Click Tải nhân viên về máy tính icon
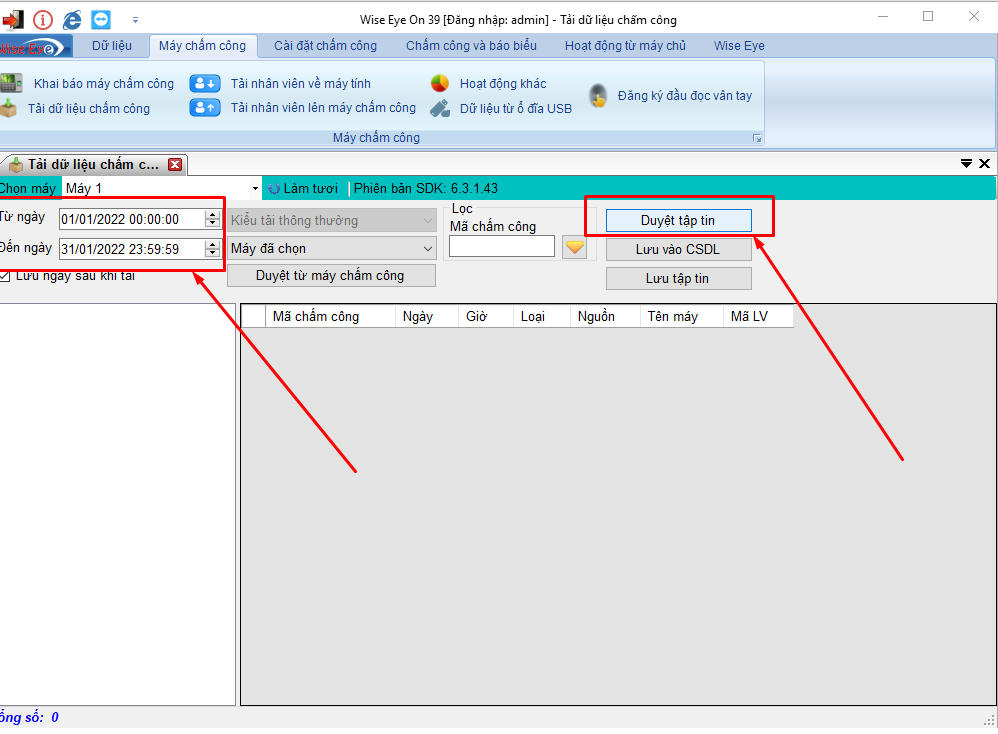The image size is (998, 734). click(205, 83)
